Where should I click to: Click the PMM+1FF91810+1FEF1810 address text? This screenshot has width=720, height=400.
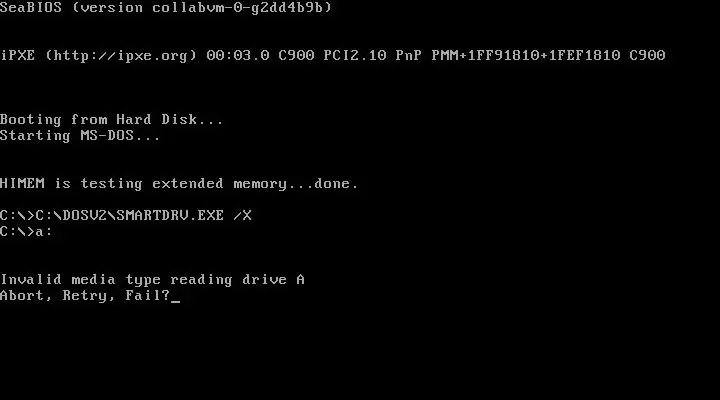[526, 56]
